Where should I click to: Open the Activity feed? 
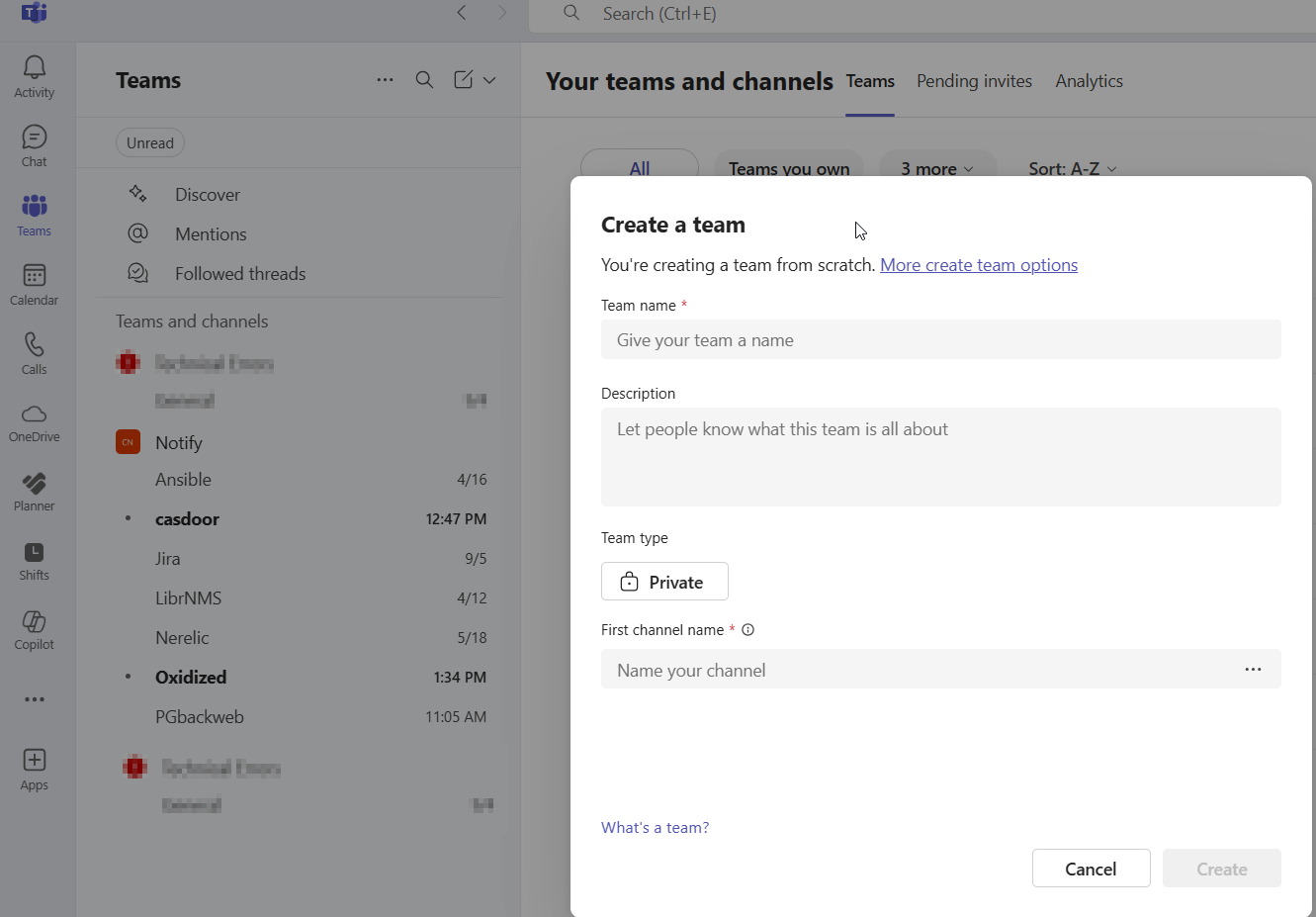tap(34, 77)
